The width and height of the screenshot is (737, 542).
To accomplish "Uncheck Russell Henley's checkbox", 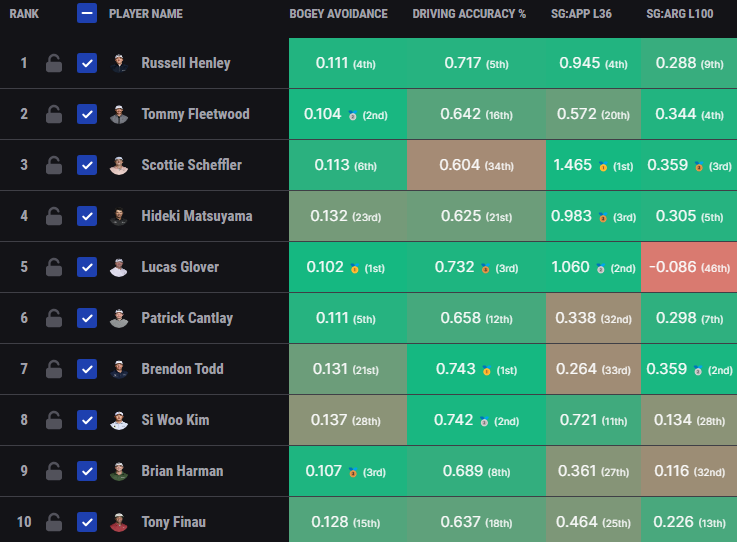I will click(87, 63).
